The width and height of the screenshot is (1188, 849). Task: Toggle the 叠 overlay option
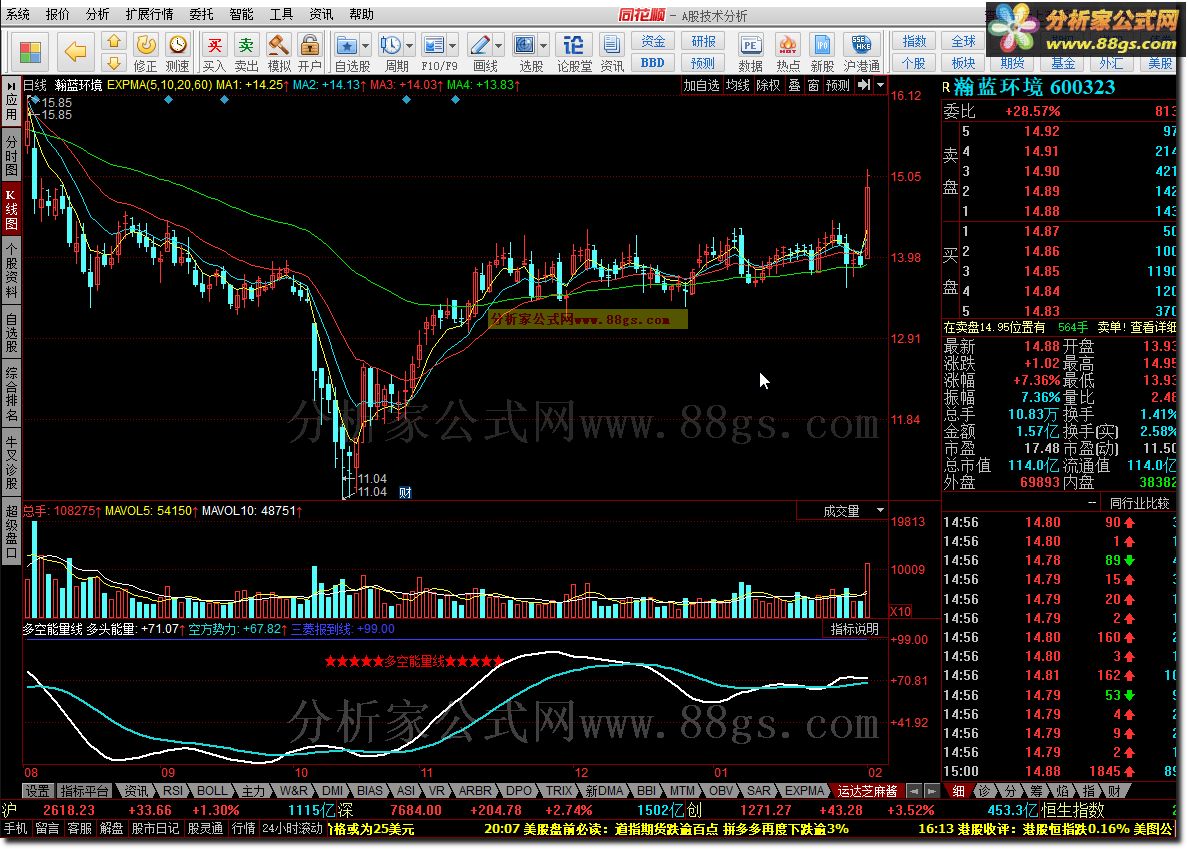[794, 86]
